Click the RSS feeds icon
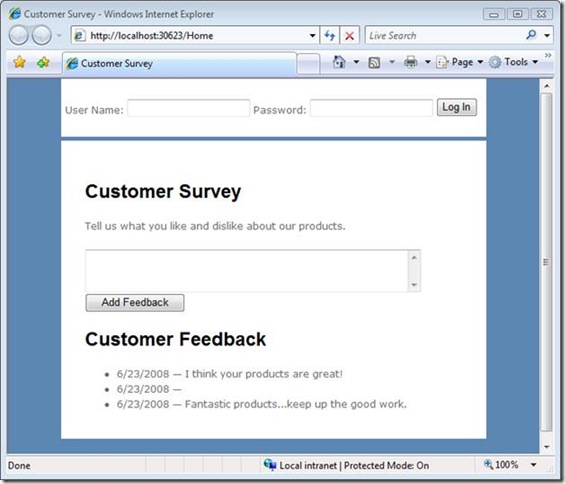 click(x=374, y=63)
